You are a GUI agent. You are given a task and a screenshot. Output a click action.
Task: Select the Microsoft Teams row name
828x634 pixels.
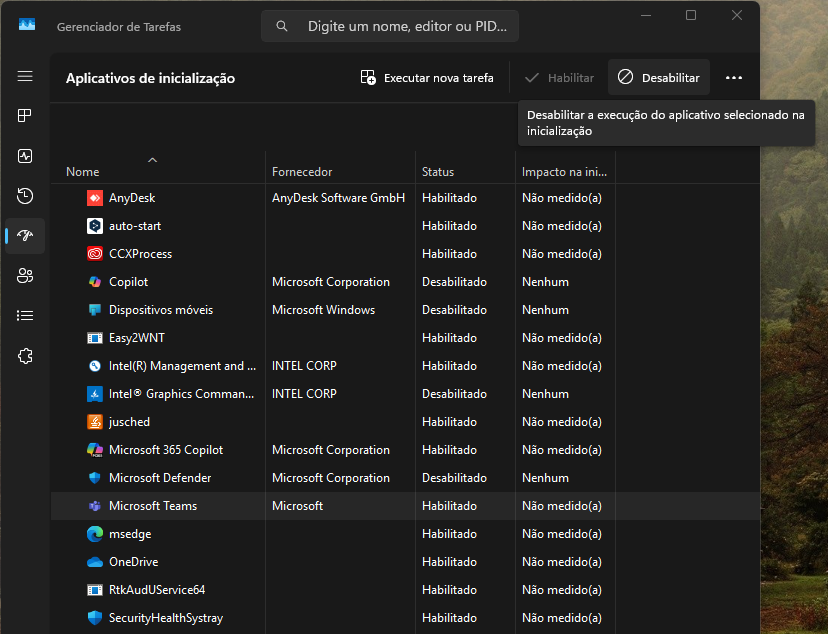tap(153, 506)
